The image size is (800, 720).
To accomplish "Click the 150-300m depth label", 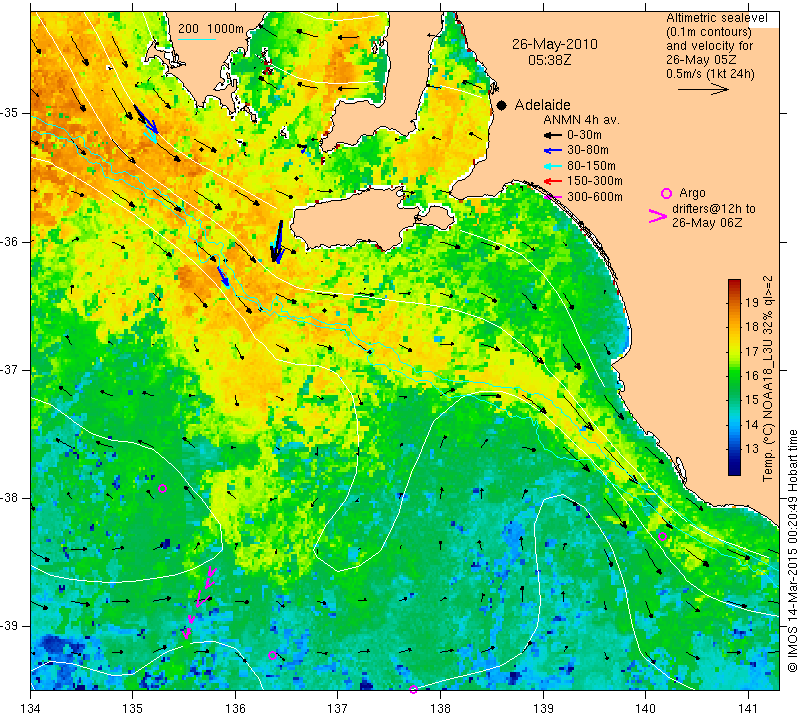I will 595,181.
